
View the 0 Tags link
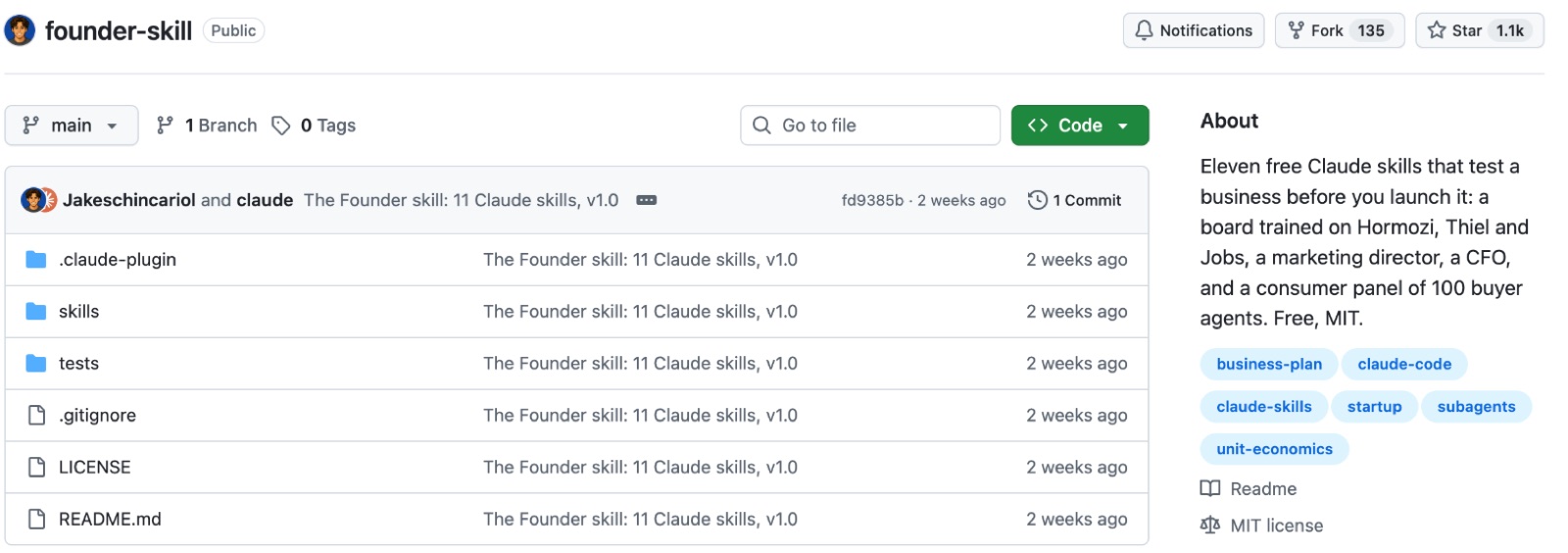pyautogui.click(x=314, y=126)
